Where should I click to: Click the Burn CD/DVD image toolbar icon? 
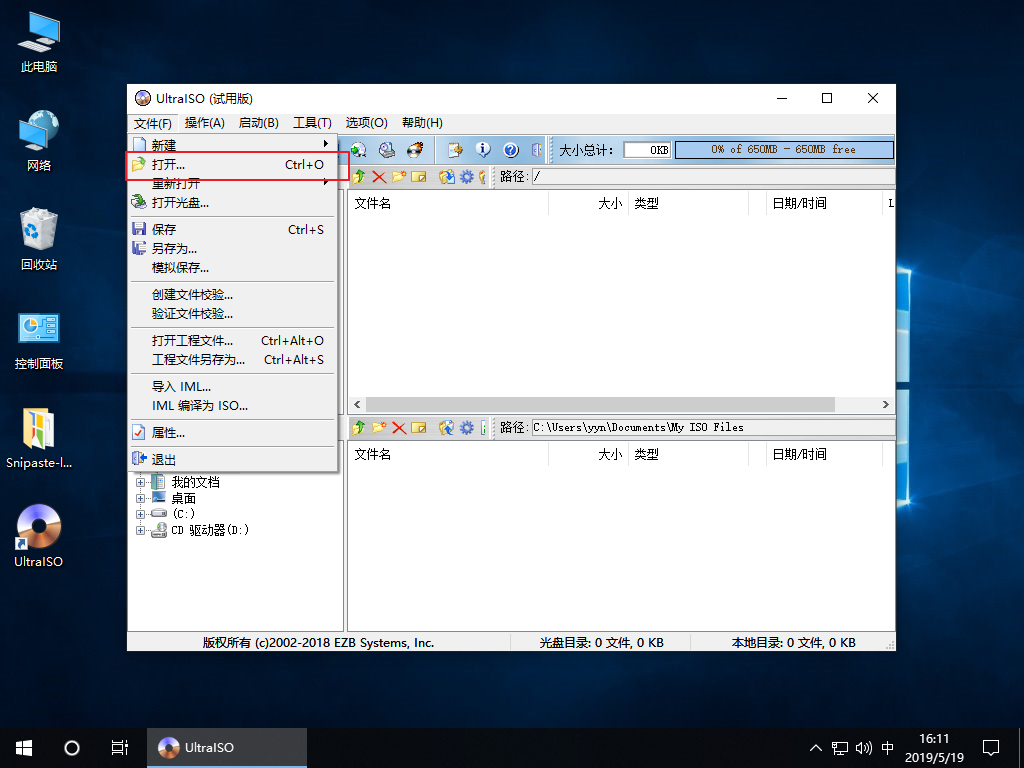point(415,150)
